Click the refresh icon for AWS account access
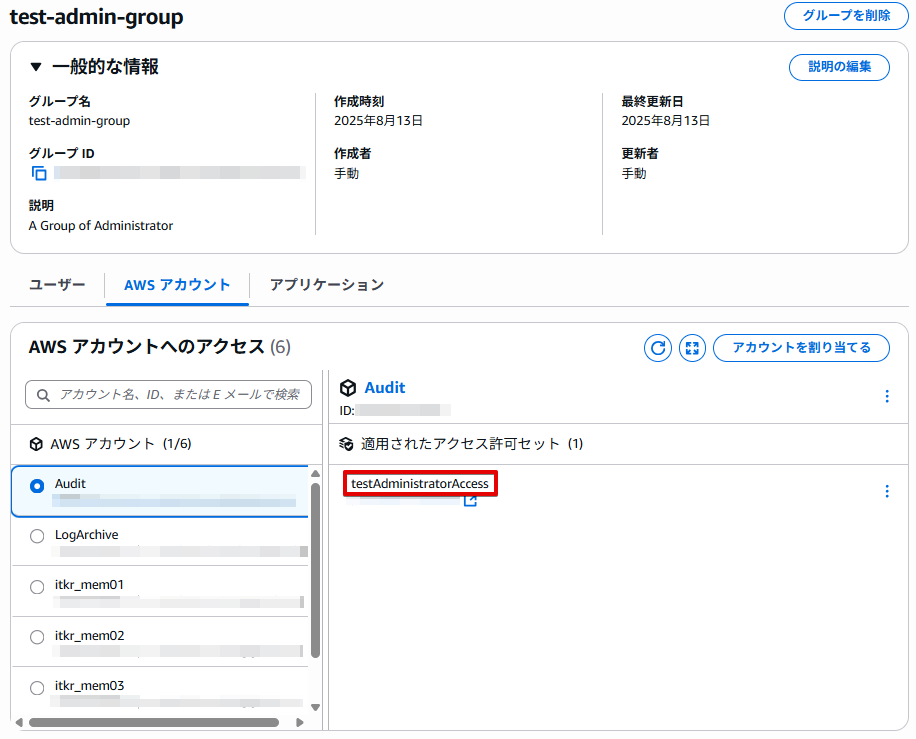 [658, 348]
